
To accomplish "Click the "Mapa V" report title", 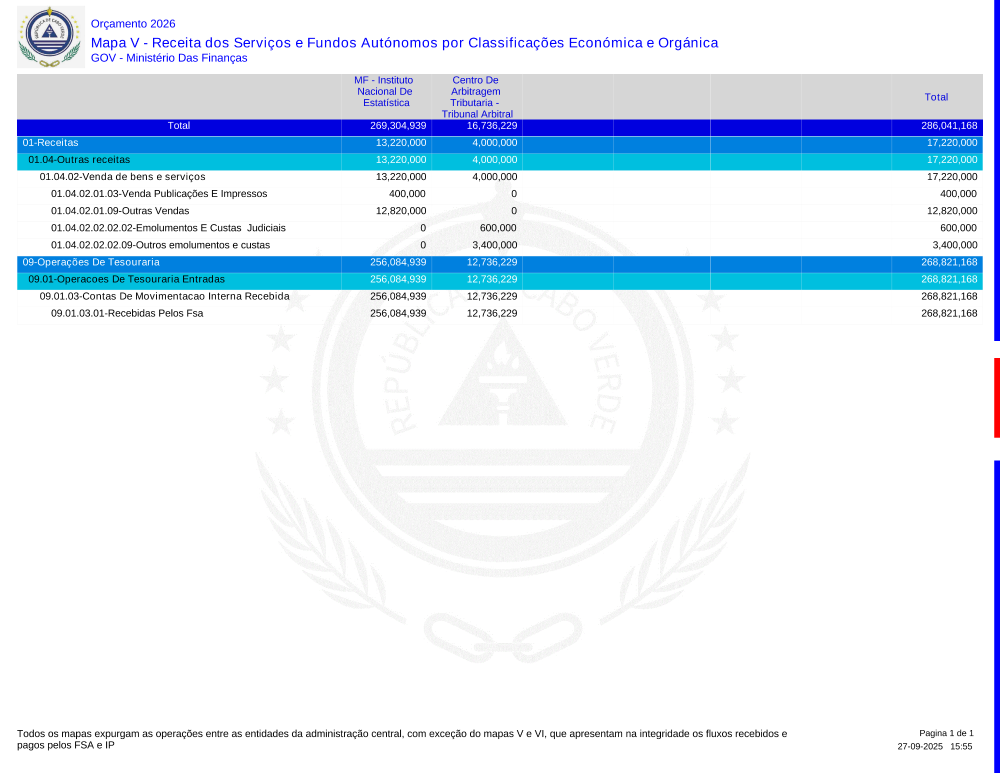I will pos(404,43).
